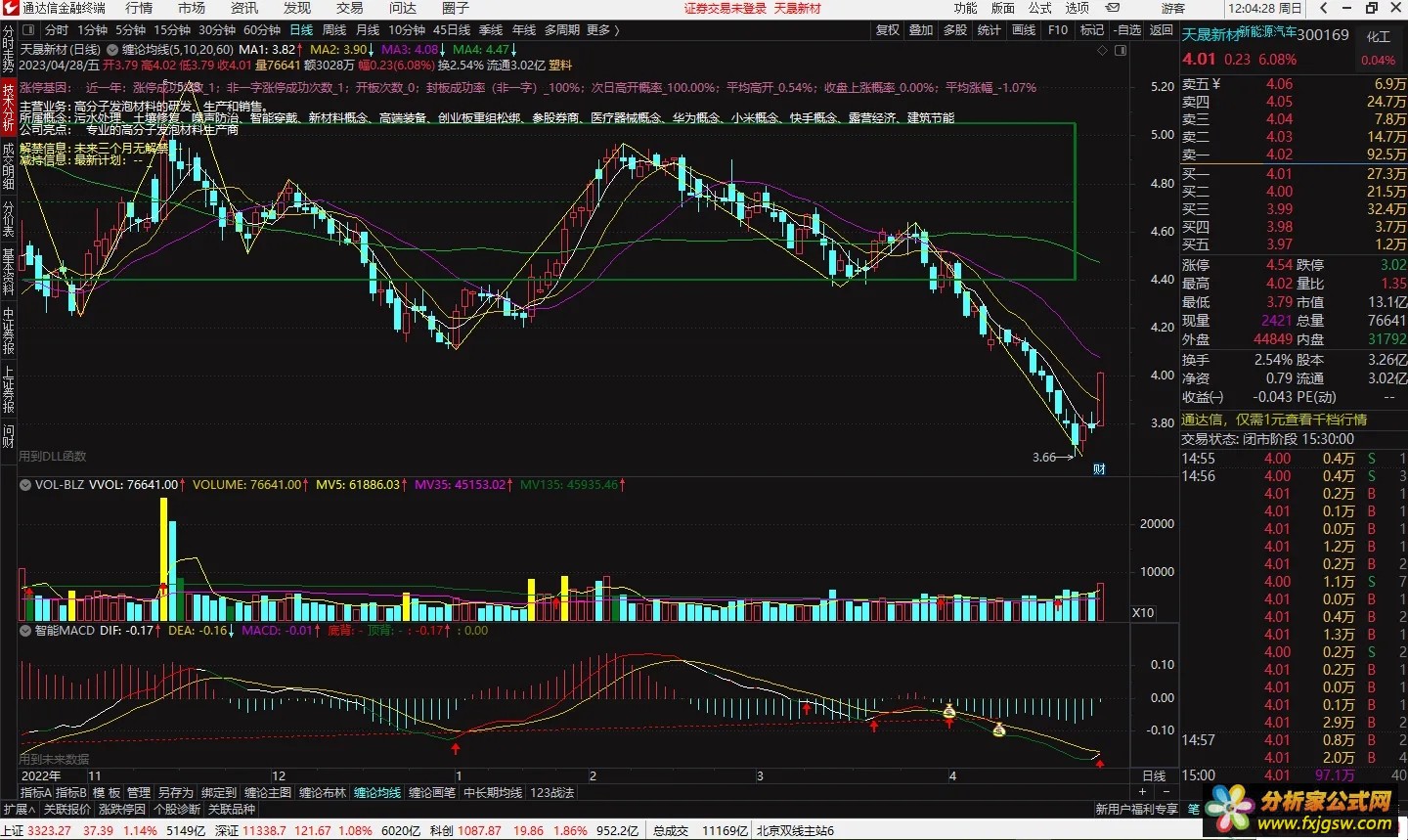Collapse the 扩展 panel toggle
The image size is (1408, 840).
pyautogui.click(x=18, y=810)
